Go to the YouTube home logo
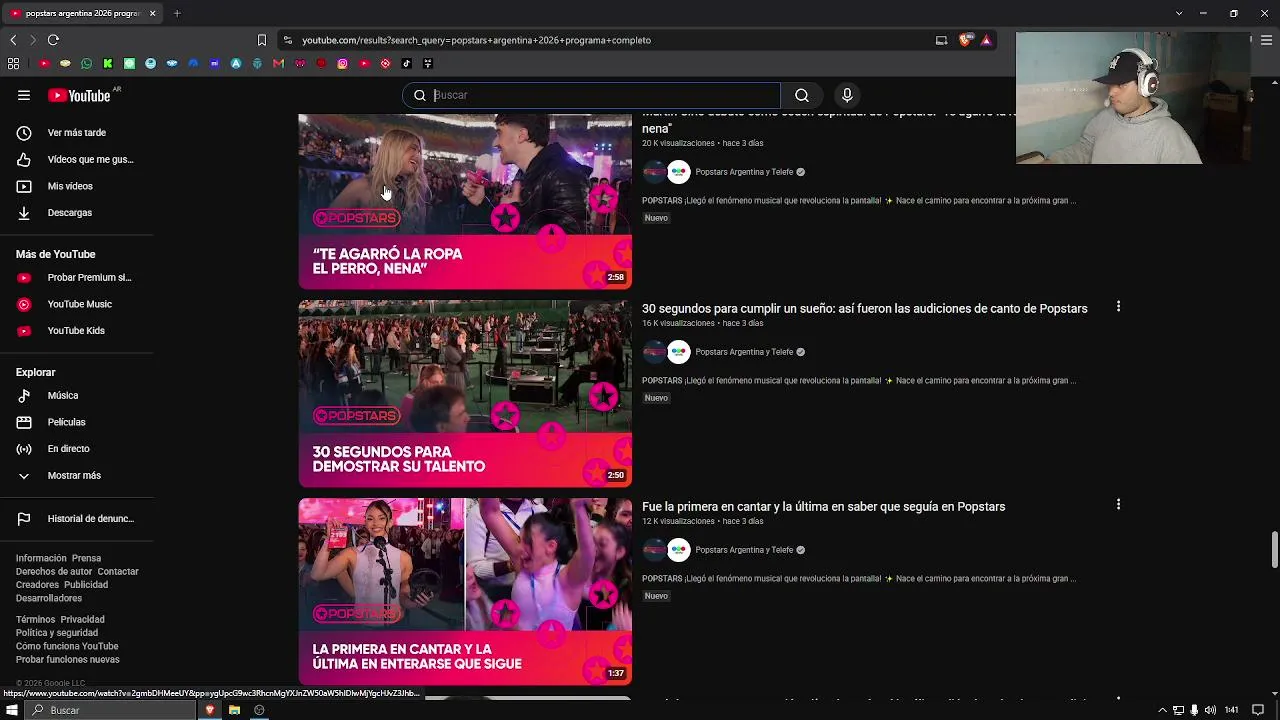This screenshot has height=720, width=1280. (x=79, y=95)
